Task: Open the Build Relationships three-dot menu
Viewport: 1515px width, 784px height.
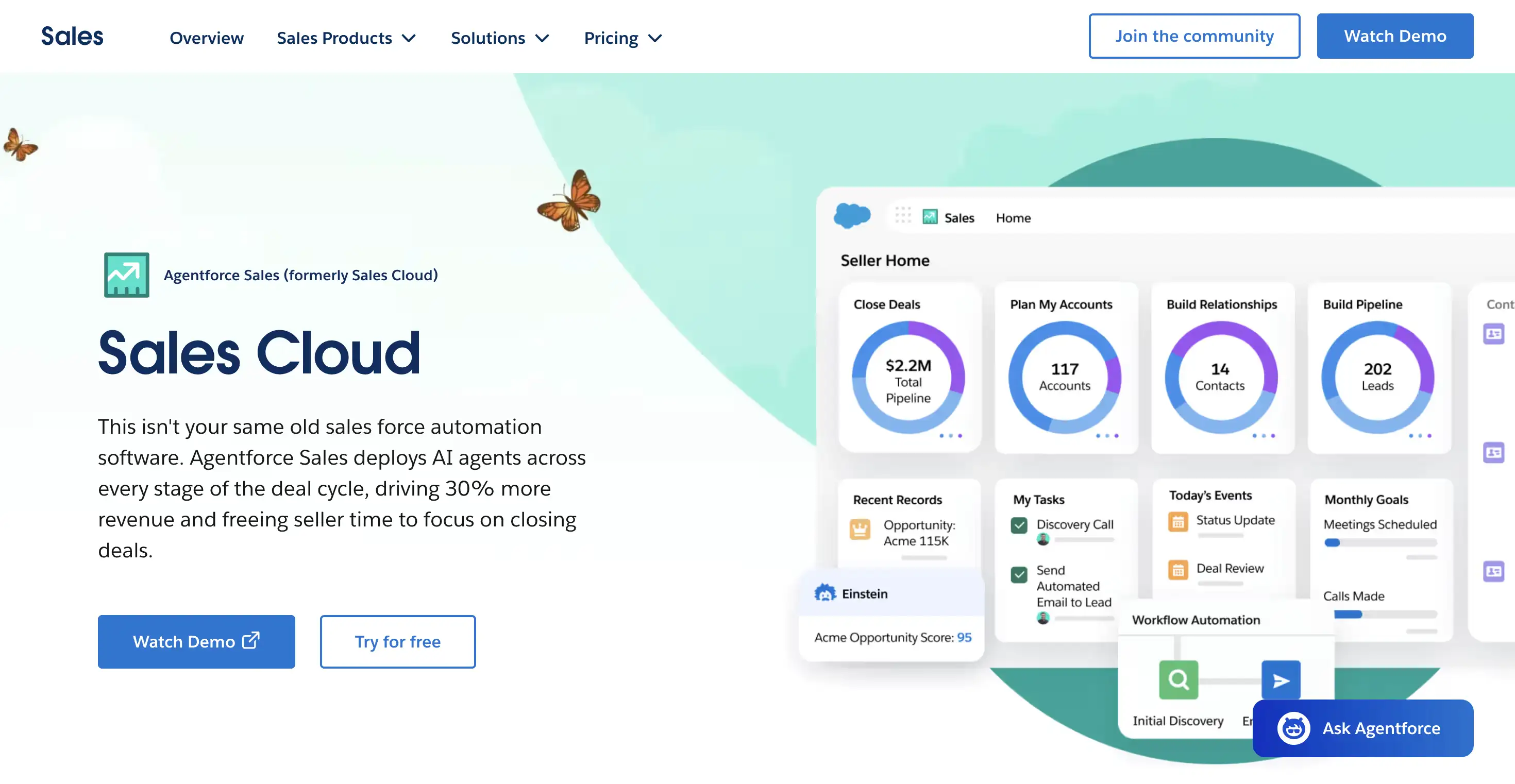Action: point(1264,435)
